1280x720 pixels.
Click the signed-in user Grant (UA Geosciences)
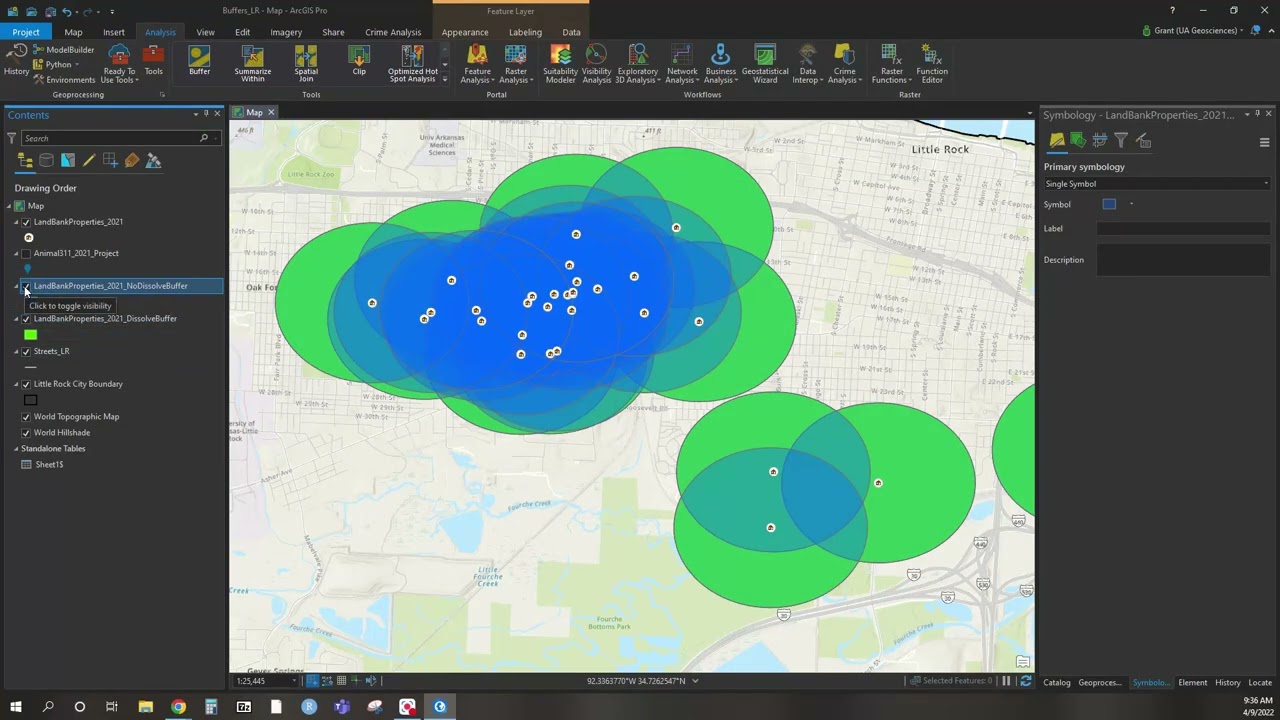pos(1194,31)
